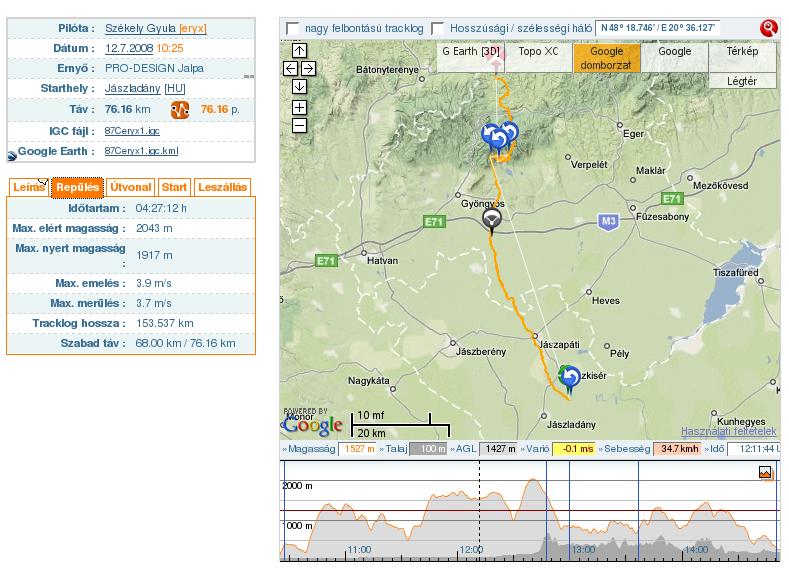Viewport: 789px width, 580px height.
Task: Show the Légtér airspace layer
Action: (x=742, y=81)
